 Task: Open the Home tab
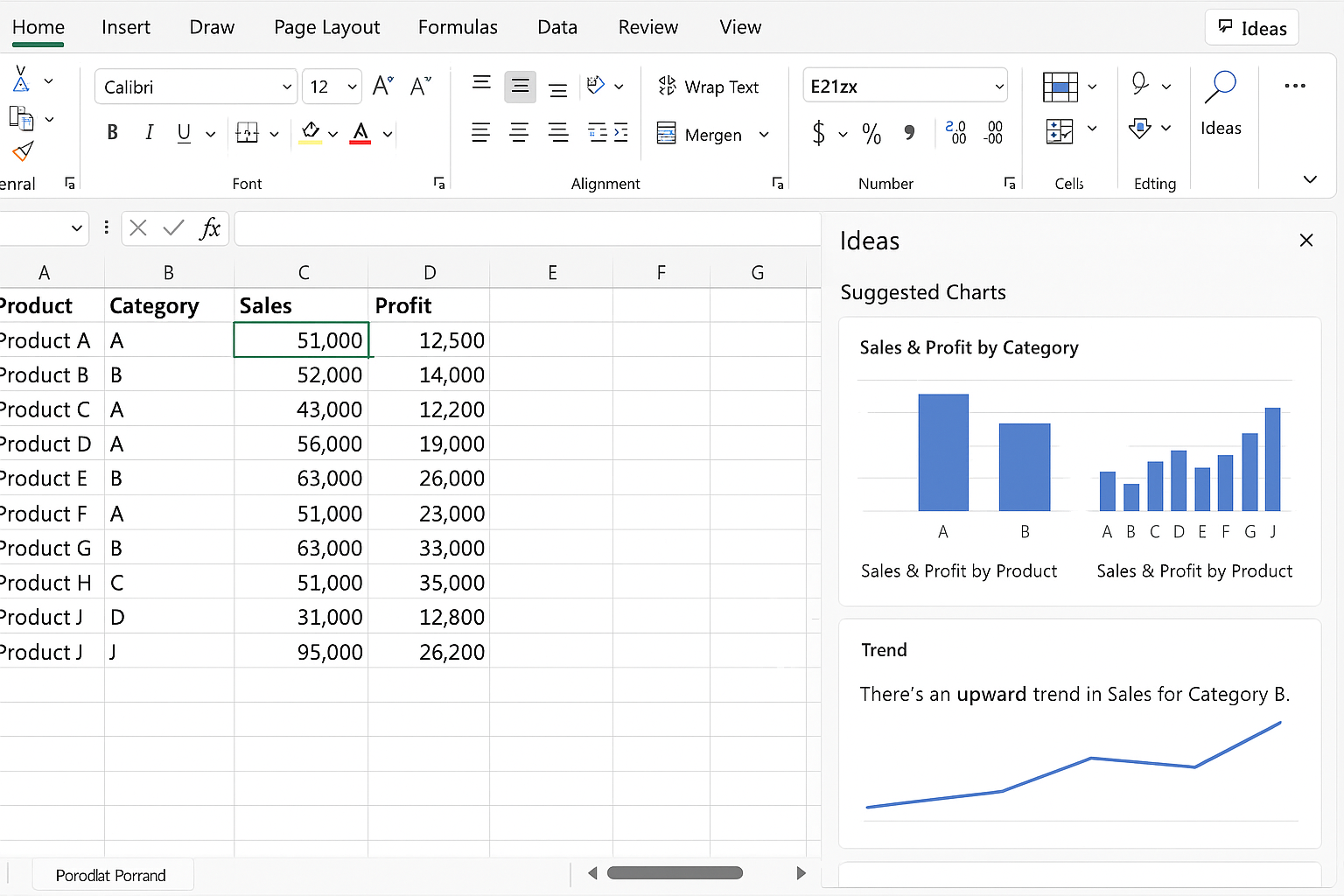coord(38,27)
